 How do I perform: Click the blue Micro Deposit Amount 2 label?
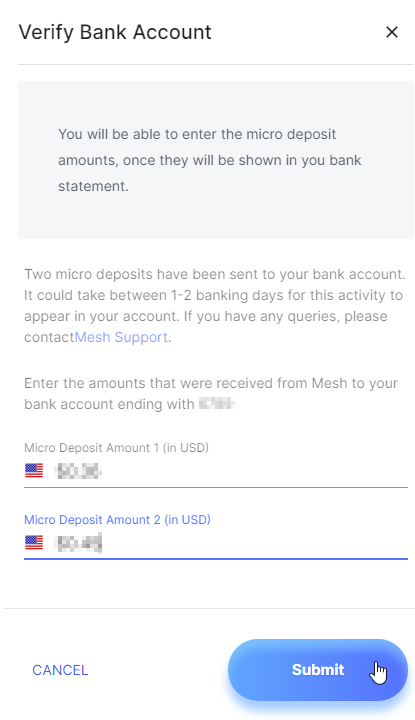tap(117, 520)
